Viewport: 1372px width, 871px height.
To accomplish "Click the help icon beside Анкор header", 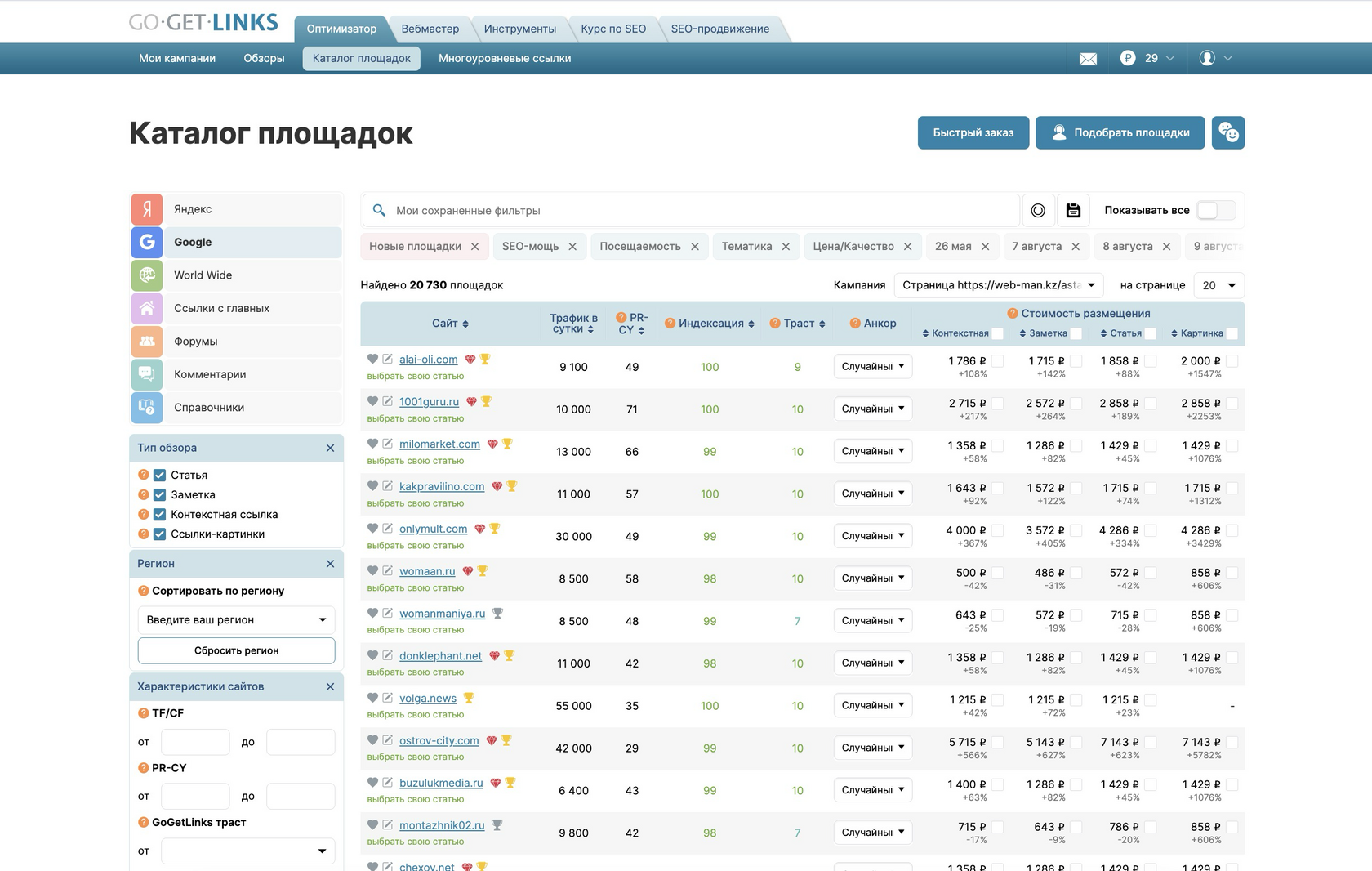I will point(855,324).
